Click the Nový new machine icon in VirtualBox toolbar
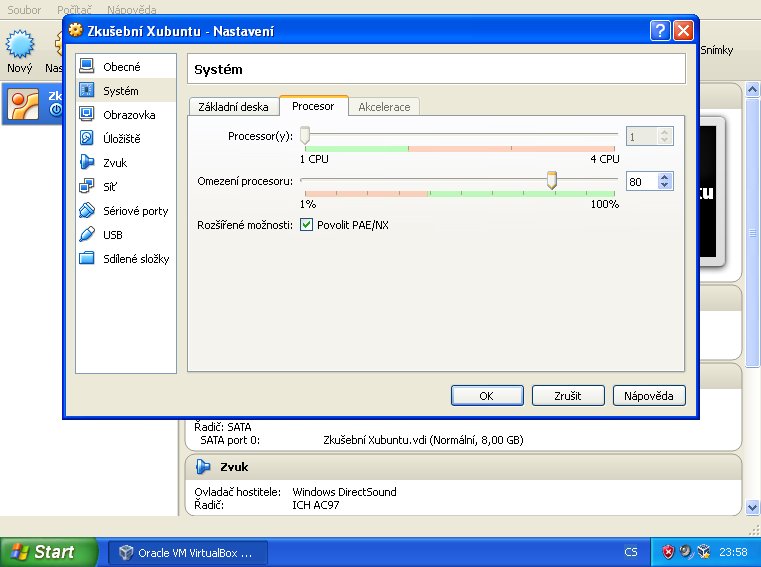 20,44
